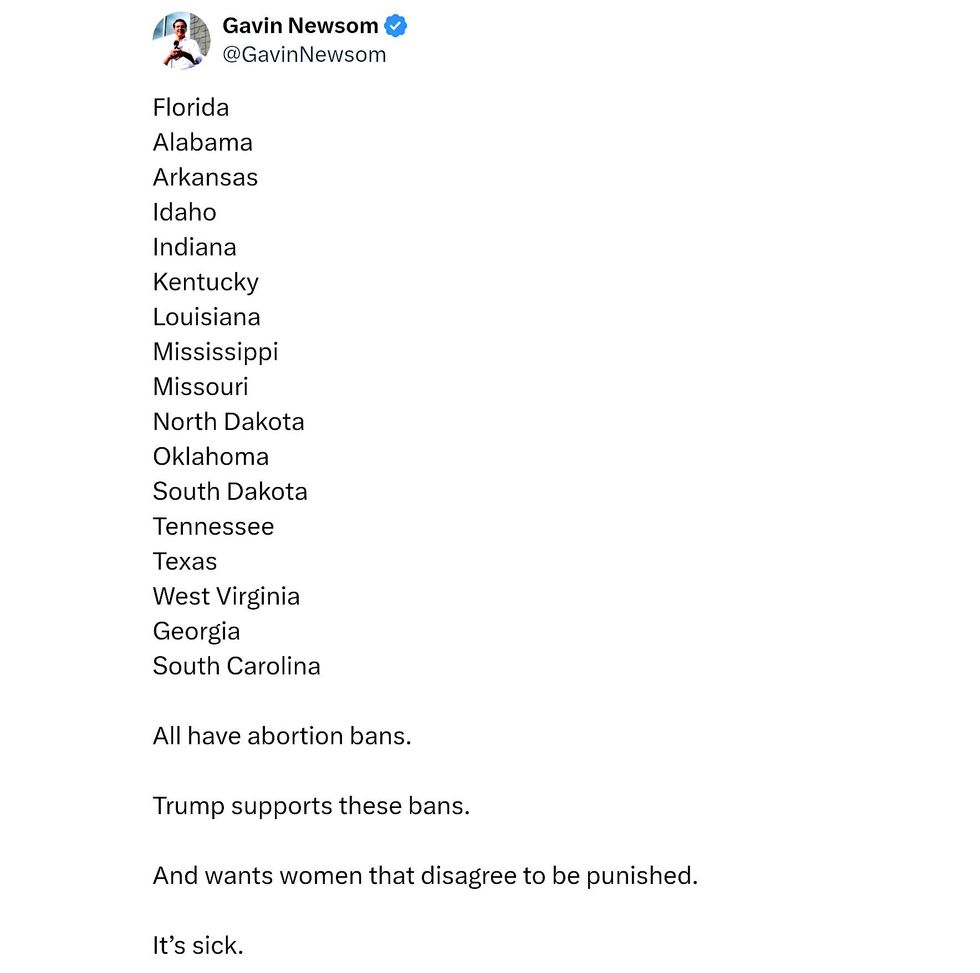Select the Idaho line
980x973 pixels.
pos(184,212)
